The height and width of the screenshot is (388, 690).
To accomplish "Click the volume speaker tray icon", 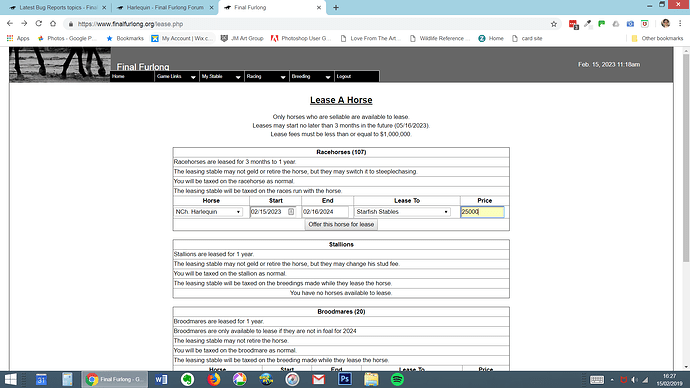I will [x=634, y=380].
